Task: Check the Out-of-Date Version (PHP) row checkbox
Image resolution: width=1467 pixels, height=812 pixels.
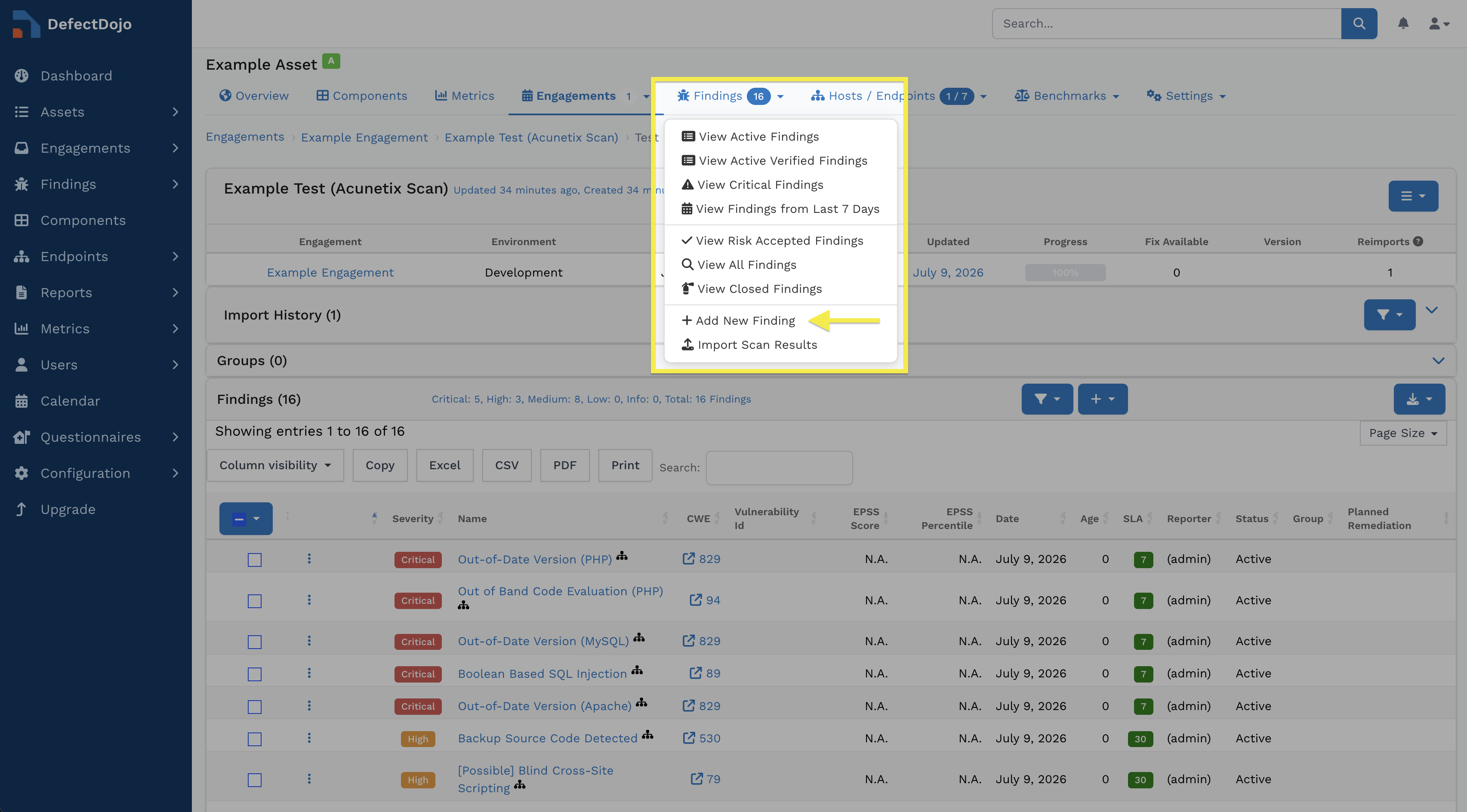Action: point(255,560)
